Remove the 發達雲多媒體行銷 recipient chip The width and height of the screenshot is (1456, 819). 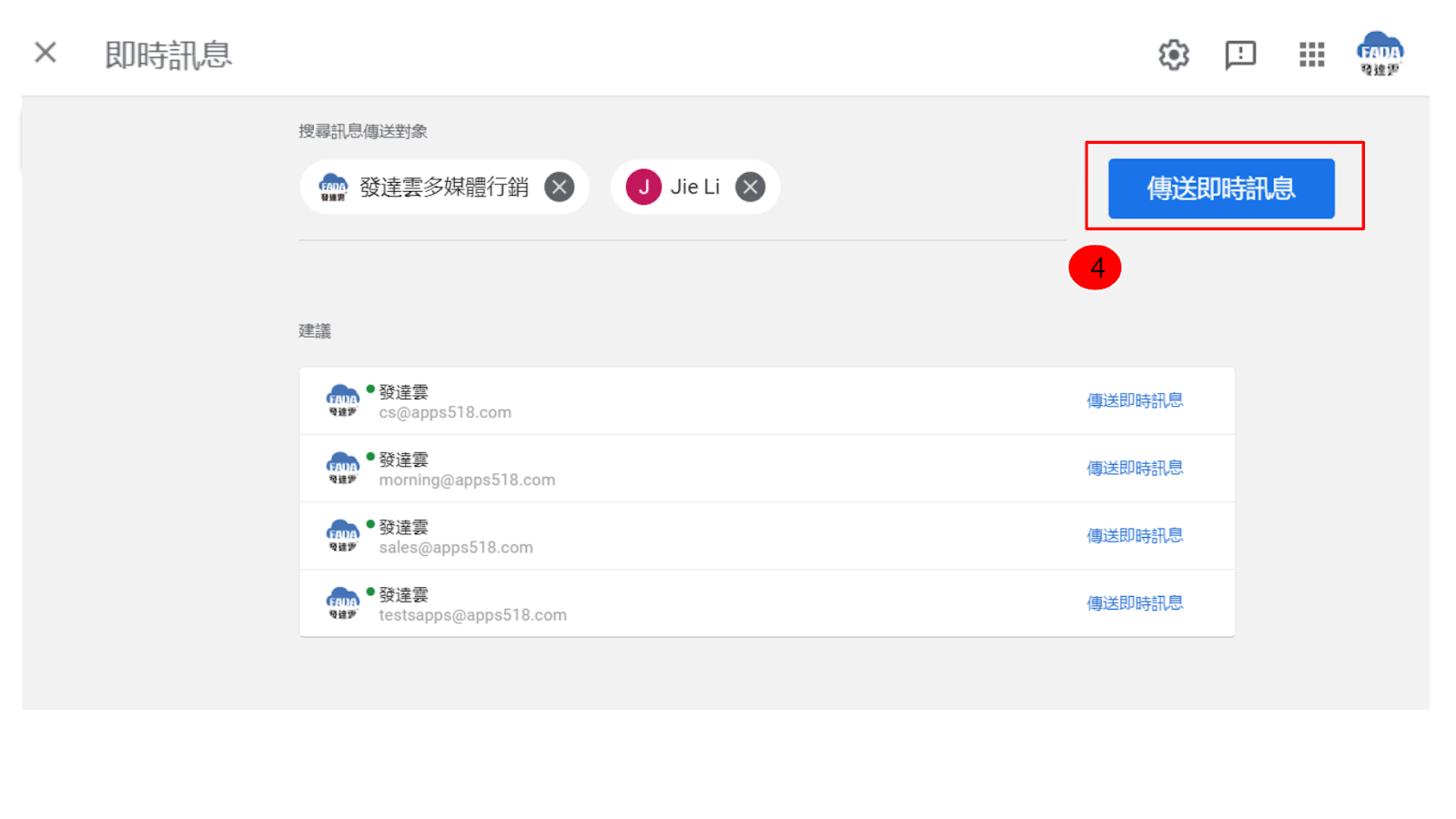pos(560,187)
